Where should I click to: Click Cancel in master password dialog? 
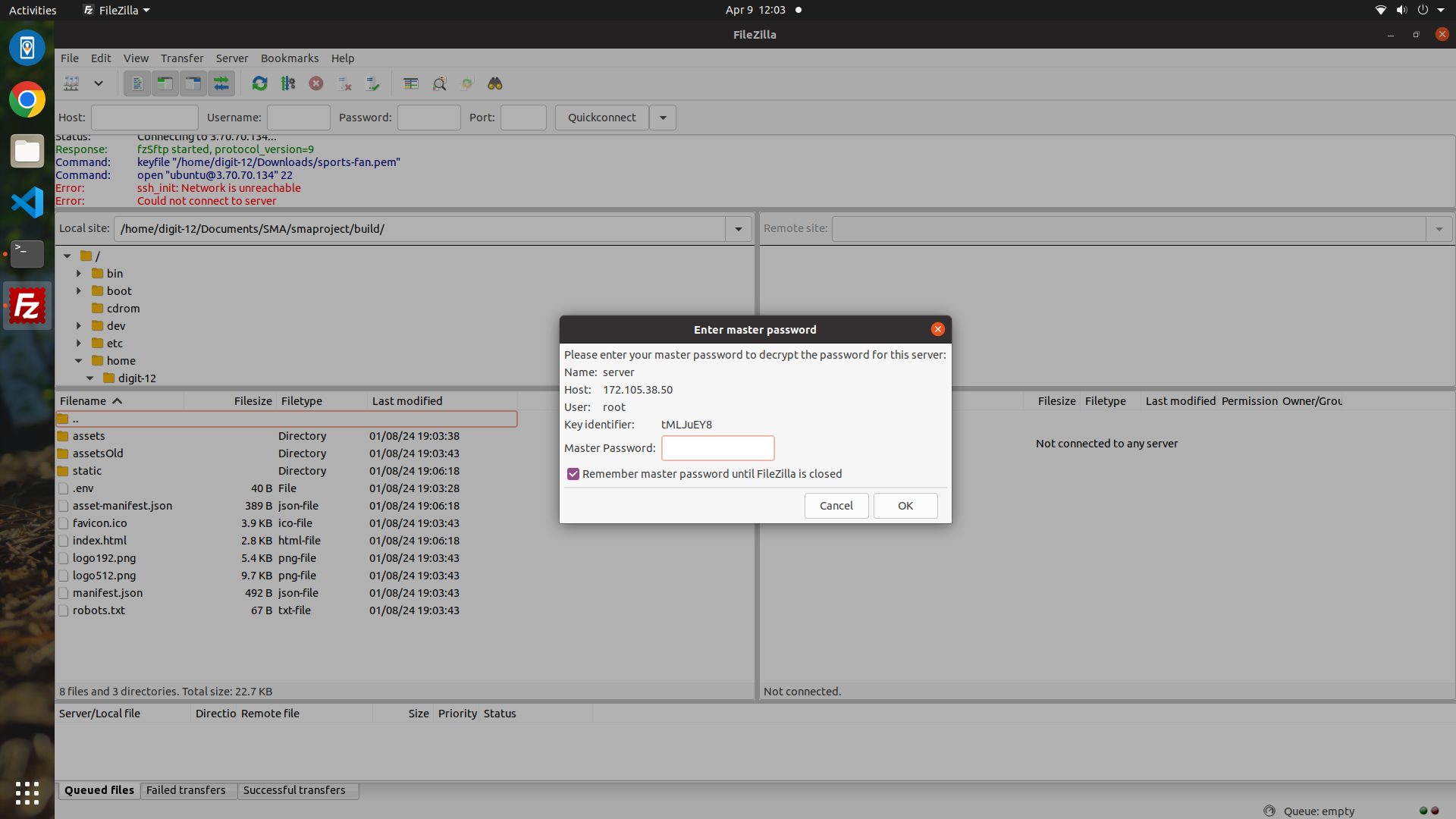pos(836,506)
